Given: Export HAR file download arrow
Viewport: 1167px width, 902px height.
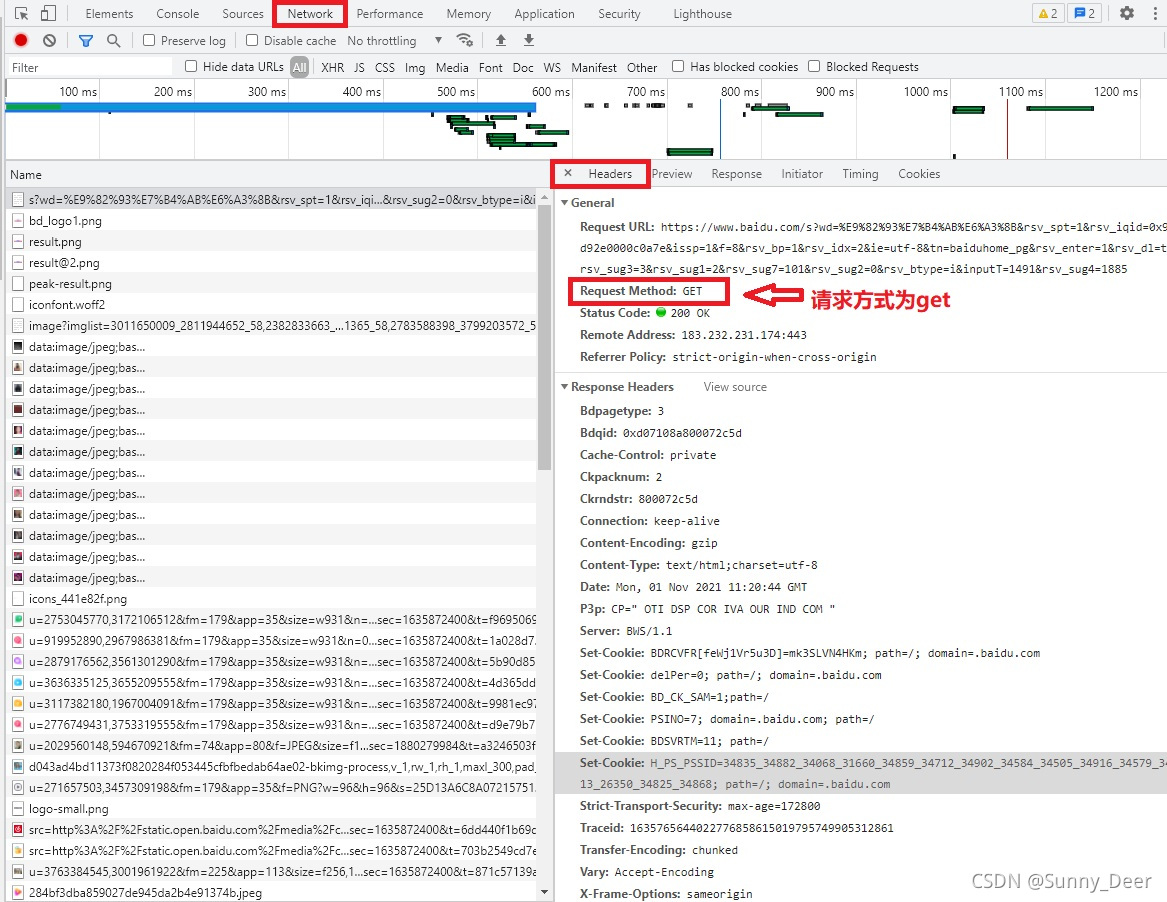Looking at the screenshot, I should click(528, 40).
